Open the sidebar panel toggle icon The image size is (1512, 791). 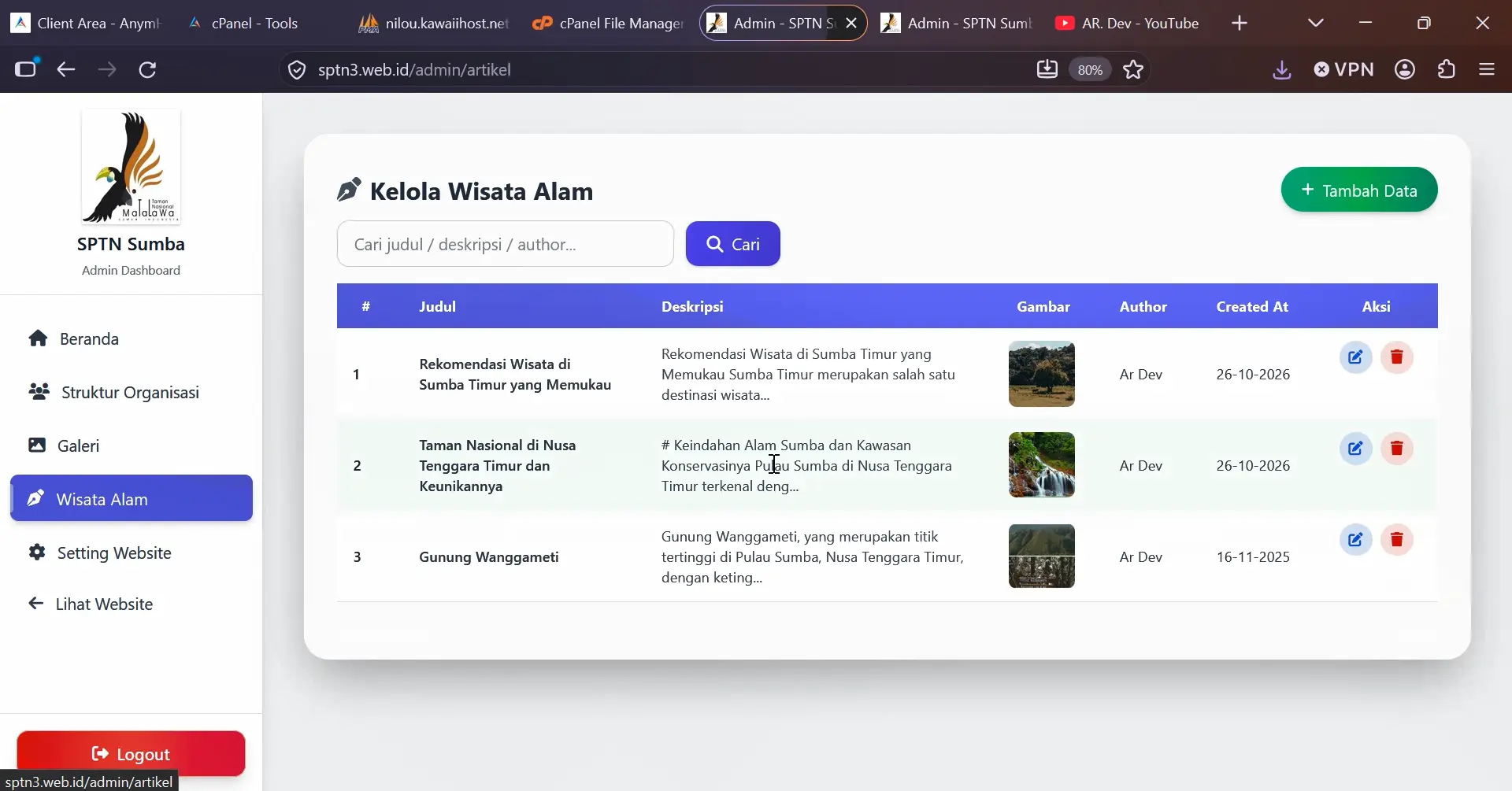click(x=26, y=68)
